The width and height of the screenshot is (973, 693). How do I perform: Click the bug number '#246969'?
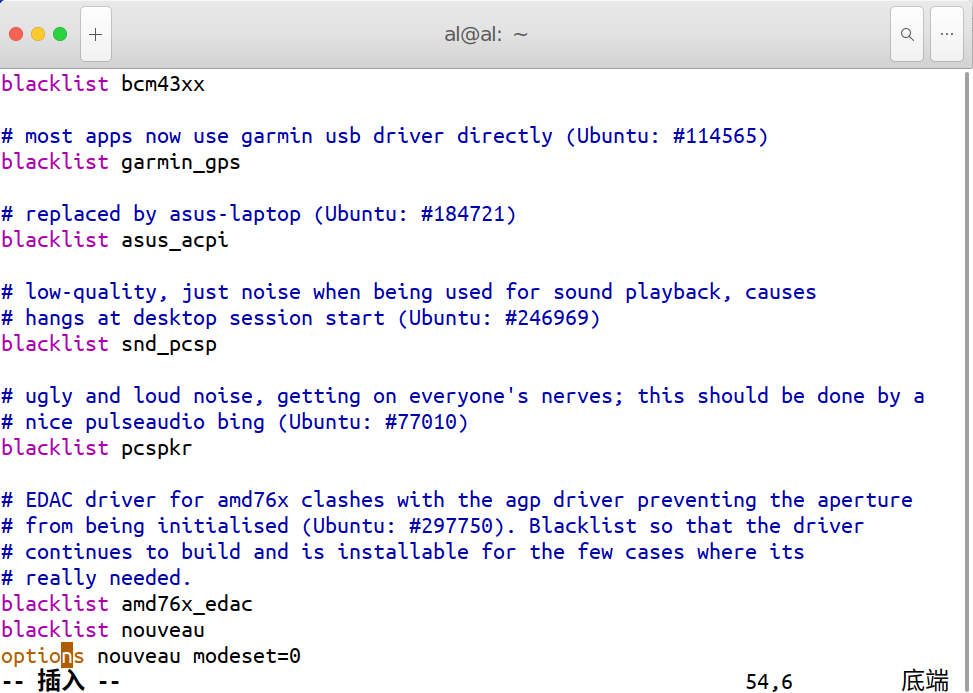click(547, 318)
